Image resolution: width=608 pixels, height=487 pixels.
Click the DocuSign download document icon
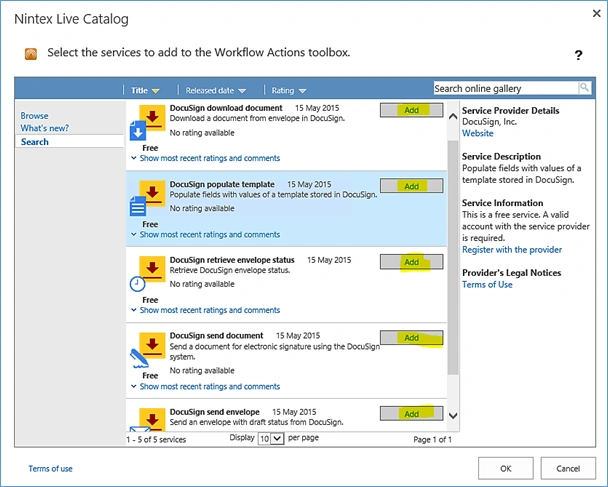[x=147, y=122]
